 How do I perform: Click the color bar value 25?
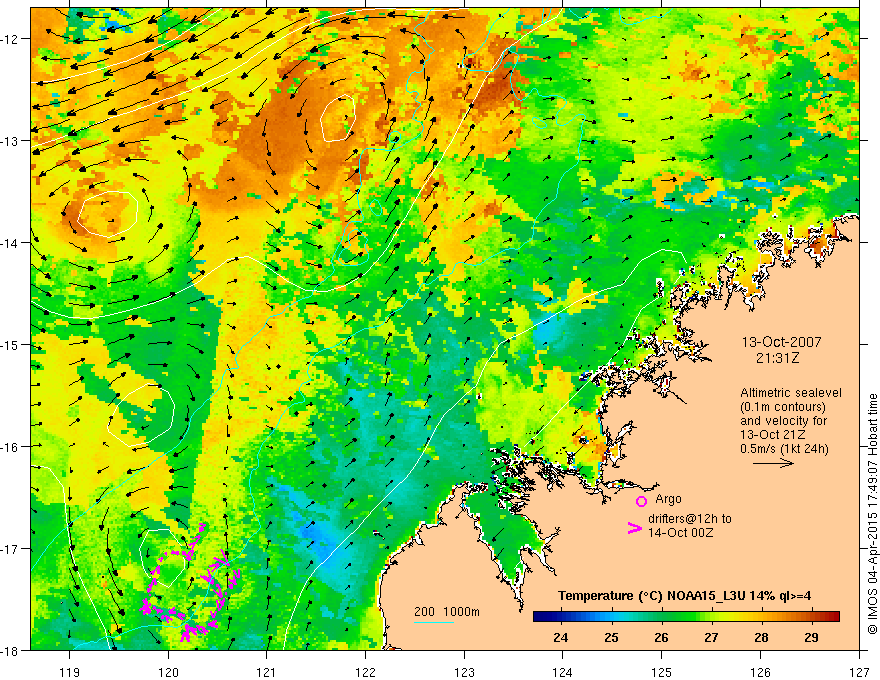[x=611, y=637]
